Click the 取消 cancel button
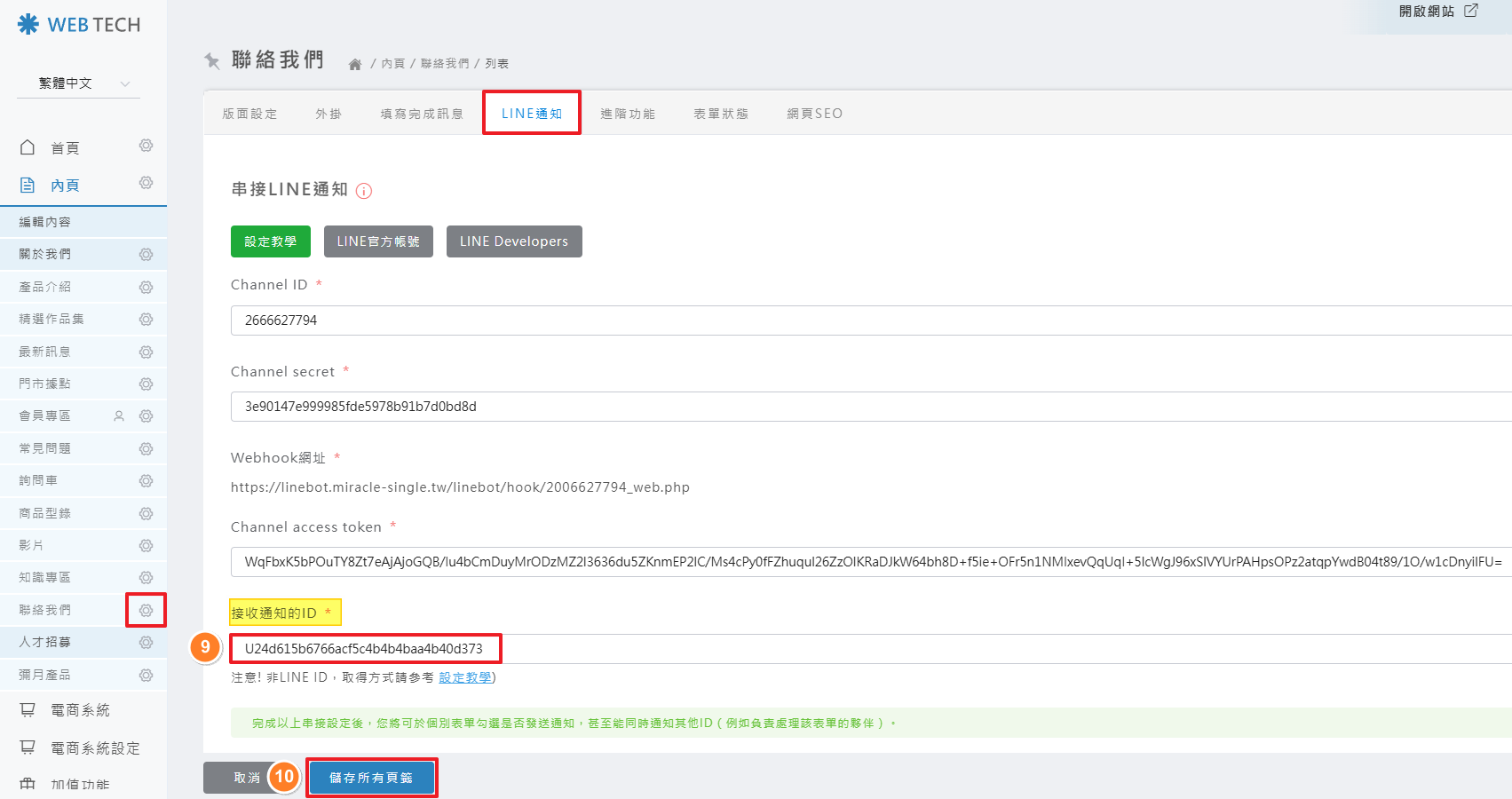 (246, 778)
